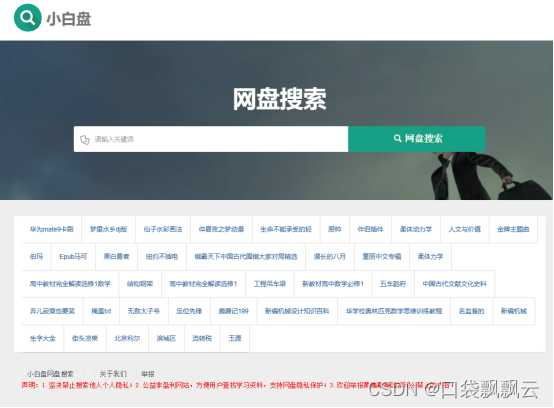Screen dimensions: 554x408
Task: Click the 玉源 tag
Action: (x=235, y=338)
